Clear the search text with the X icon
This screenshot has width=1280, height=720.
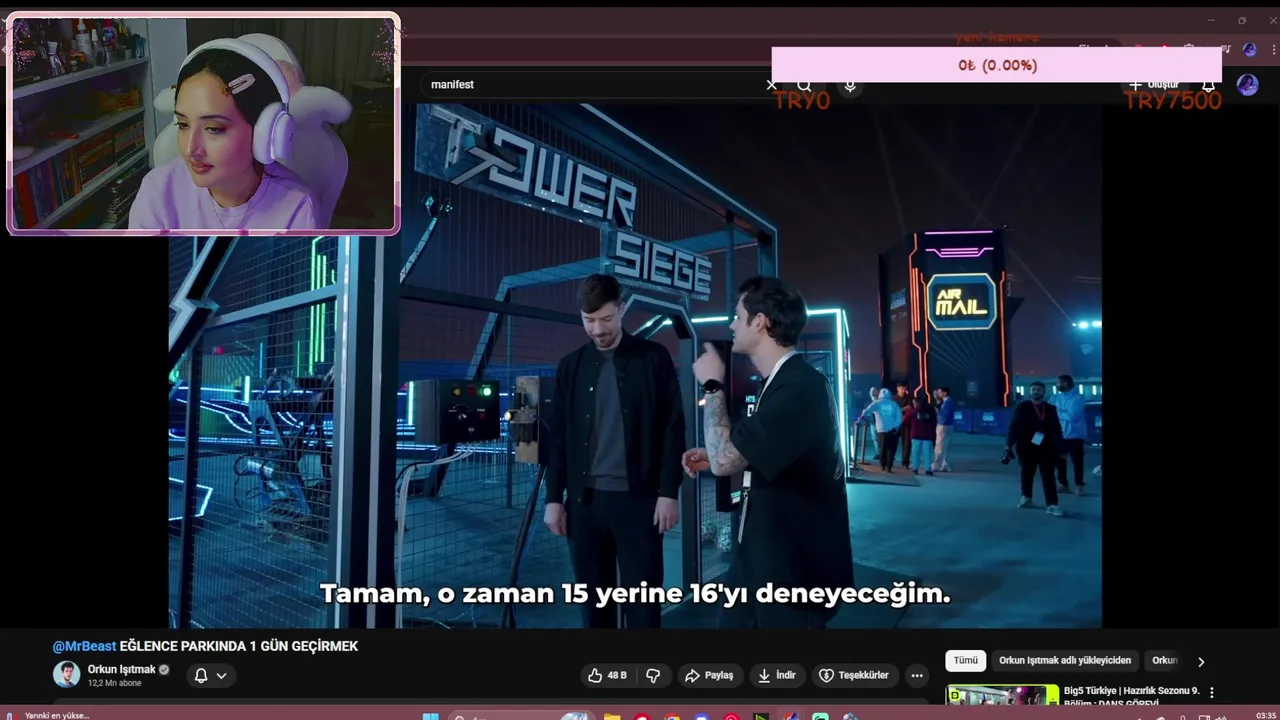[771, 85]
